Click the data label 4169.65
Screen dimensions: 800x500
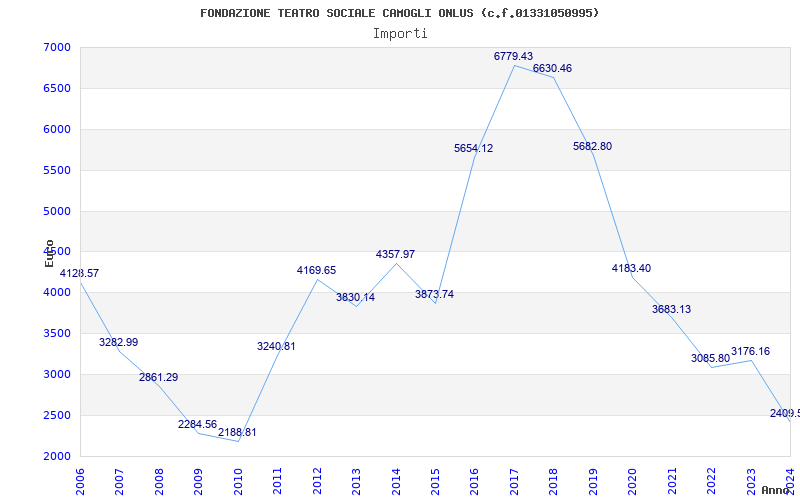[316, 270]
